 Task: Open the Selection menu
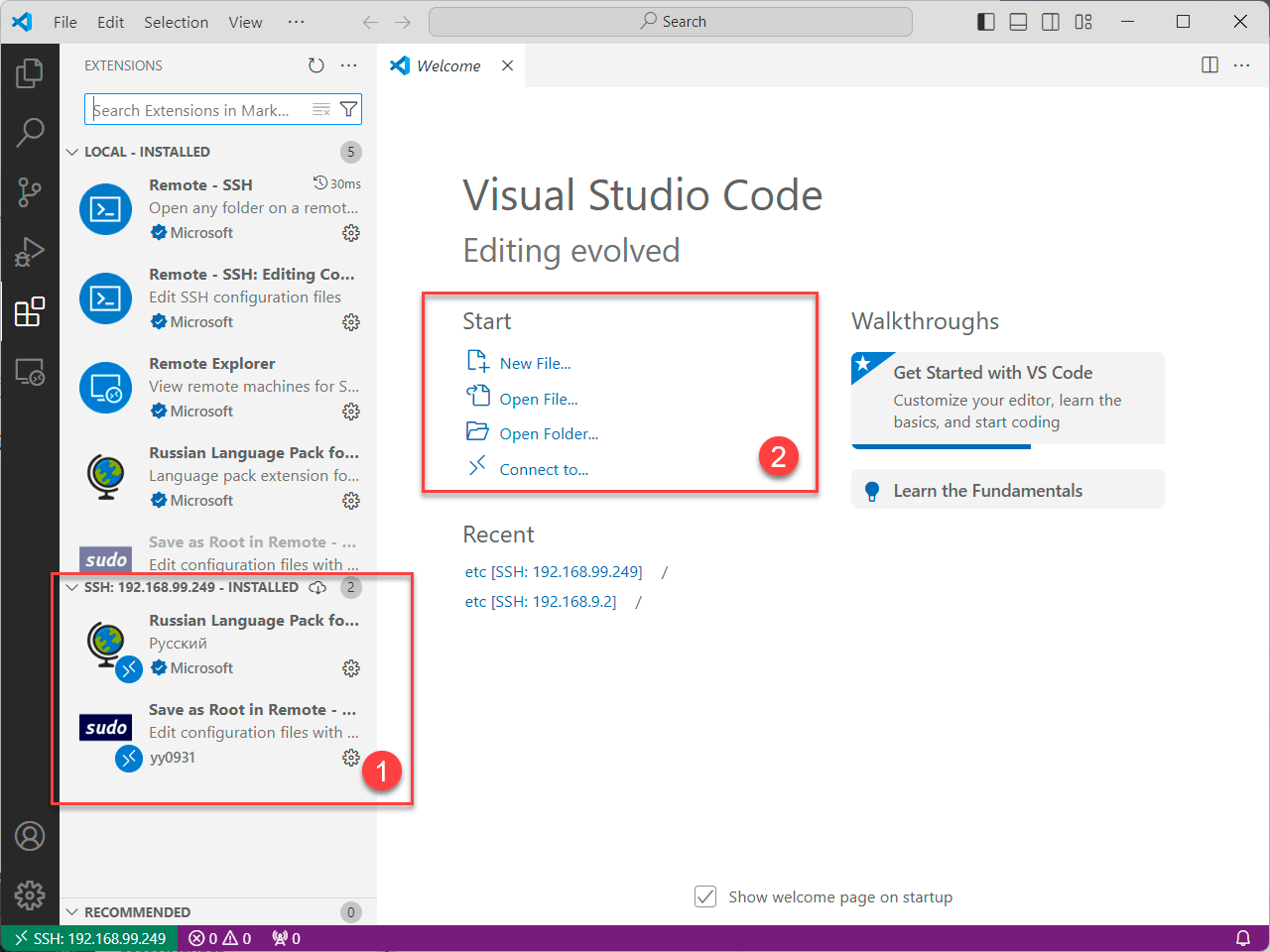click(176, 22)
